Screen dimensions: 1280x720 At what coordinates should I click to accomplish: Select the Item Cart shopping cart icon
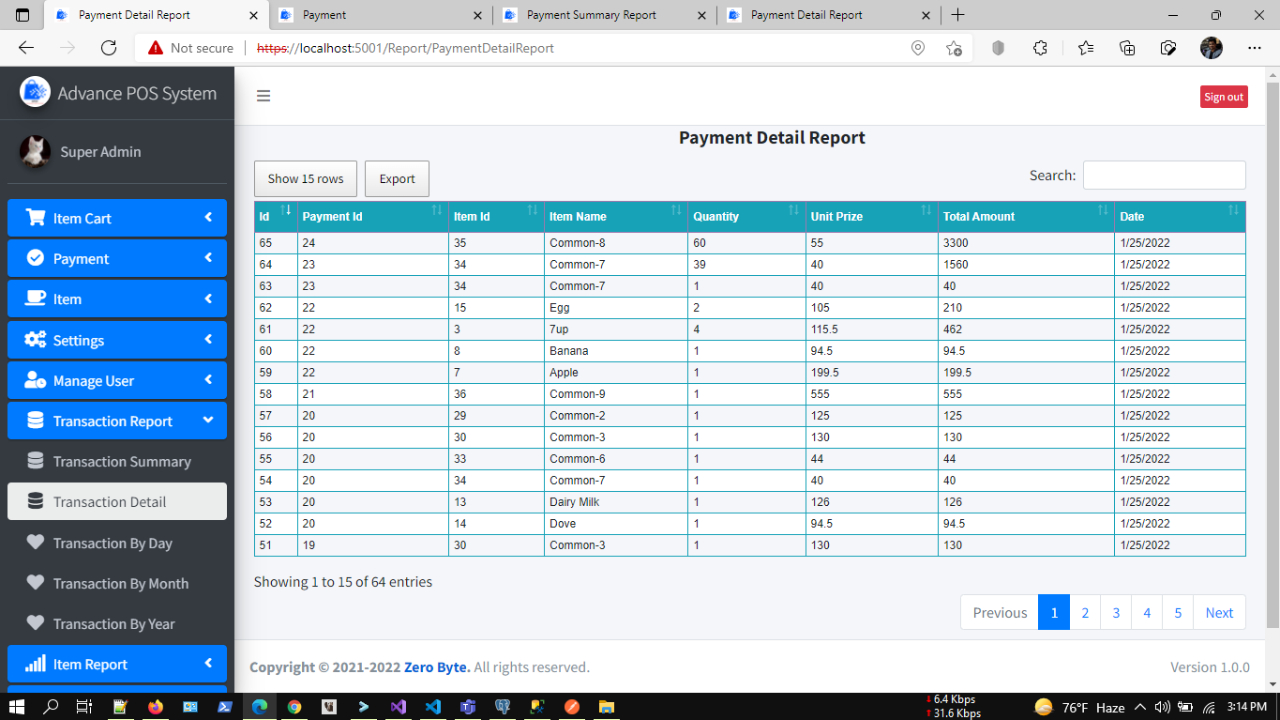pos(34,218)
